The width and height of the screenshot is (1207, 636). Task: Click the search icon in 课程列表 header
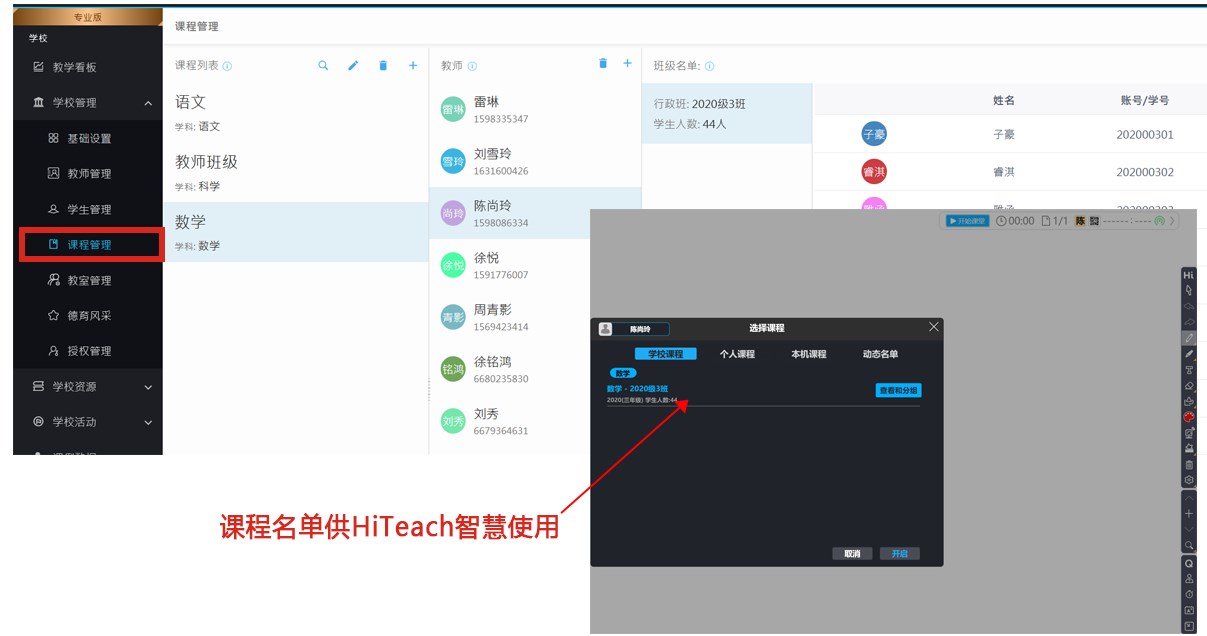pyautogui.click(x=323, y=66)
